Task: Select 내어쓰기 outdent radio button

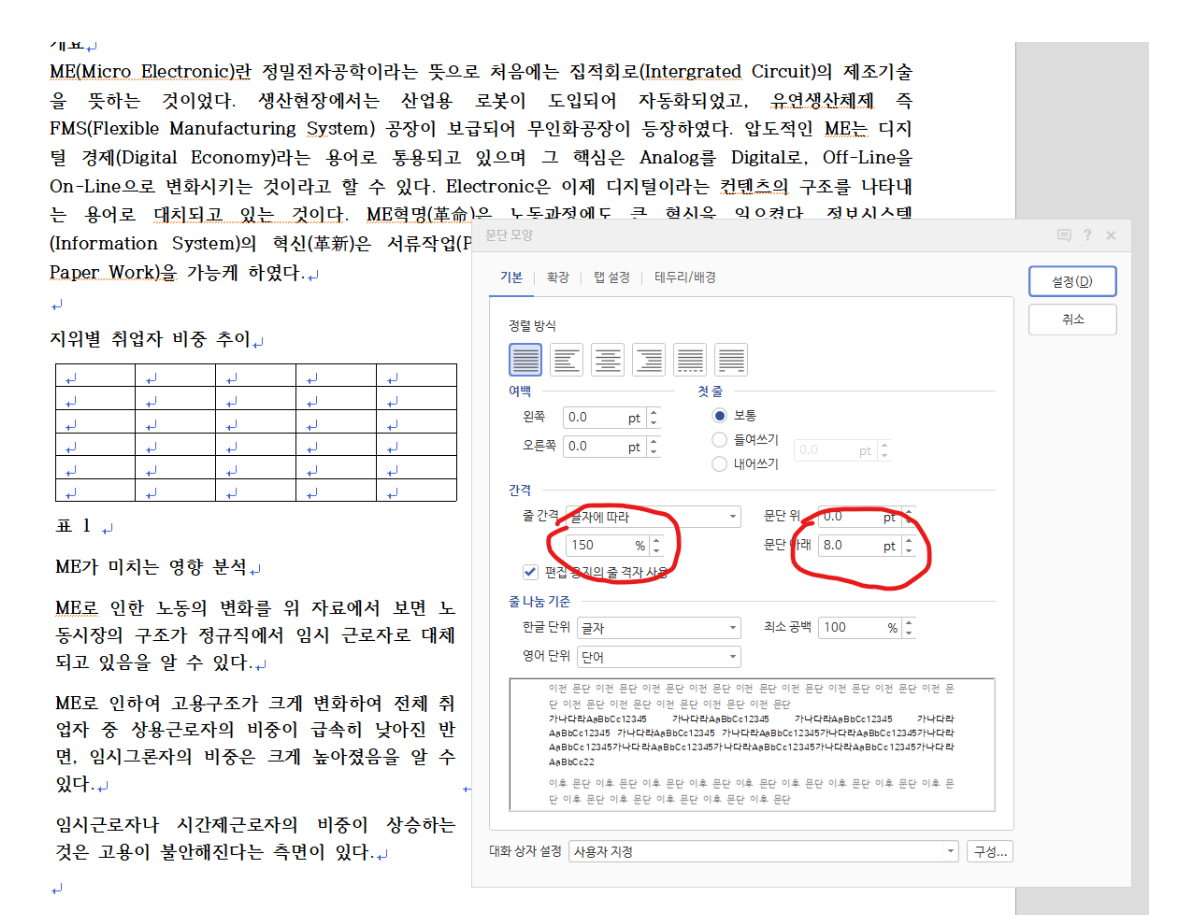Action: pyautogui.click(x=719, y=464)
